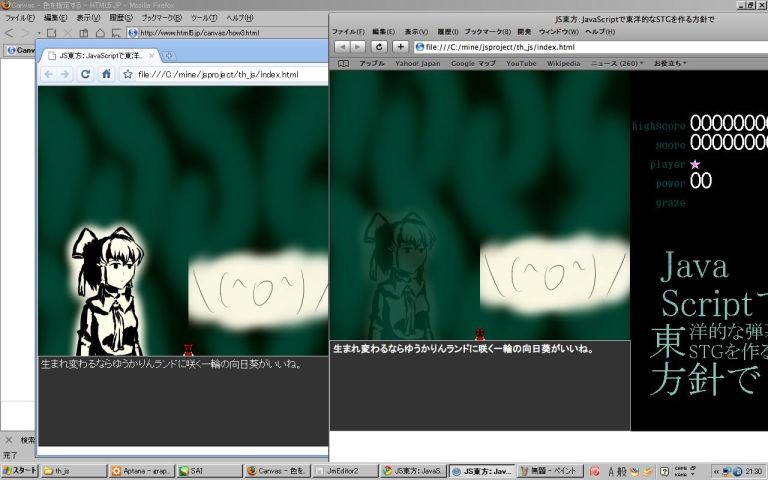Open a new tab in Chrome

tap(169, 55)
